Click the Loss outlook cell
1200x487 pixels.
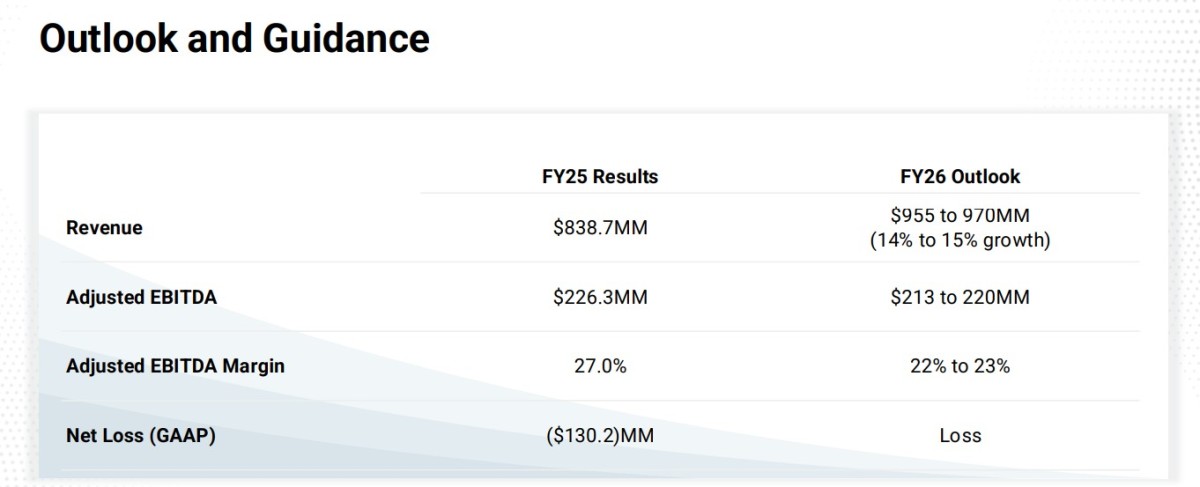pyautogui.click(x=960, y=435)
